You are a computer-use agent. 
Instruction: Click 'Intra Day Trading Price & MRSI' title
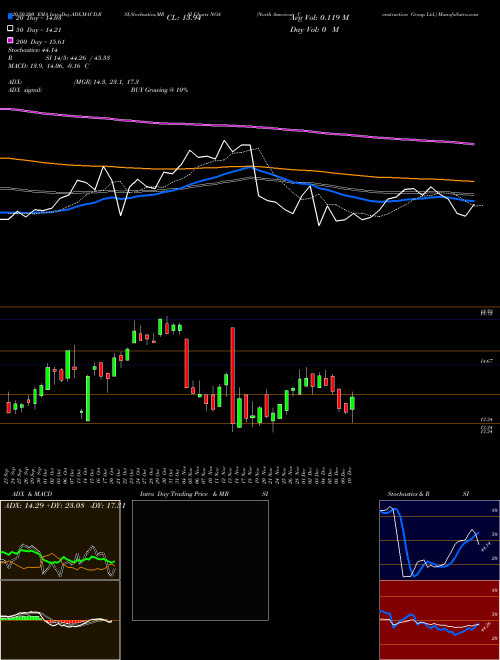[x=204, y=494]
